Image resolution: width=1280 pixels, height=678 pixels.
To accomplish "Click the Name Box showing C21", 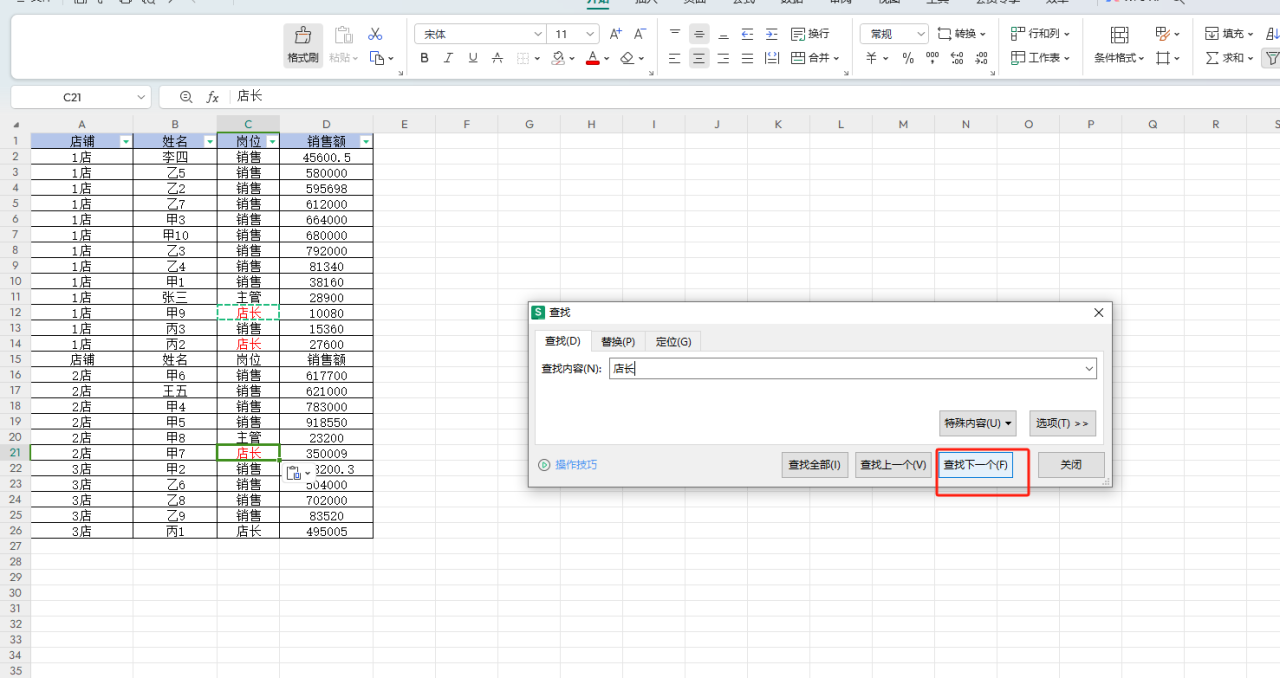I will (x=80, y=97).
